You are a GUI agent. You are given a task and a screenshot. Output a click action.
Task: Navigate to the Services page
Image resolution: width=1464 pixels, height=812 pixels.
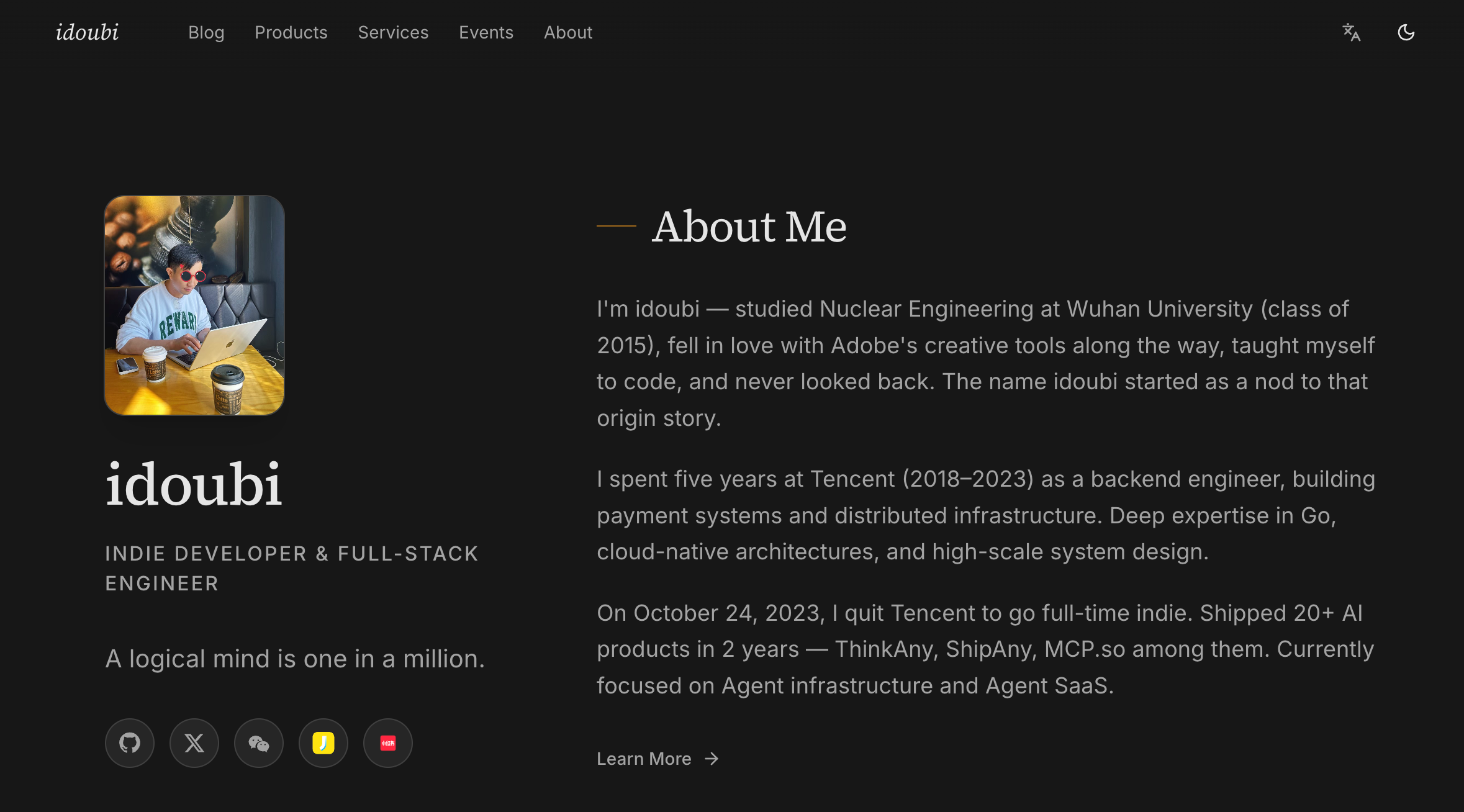pos(393,32)
